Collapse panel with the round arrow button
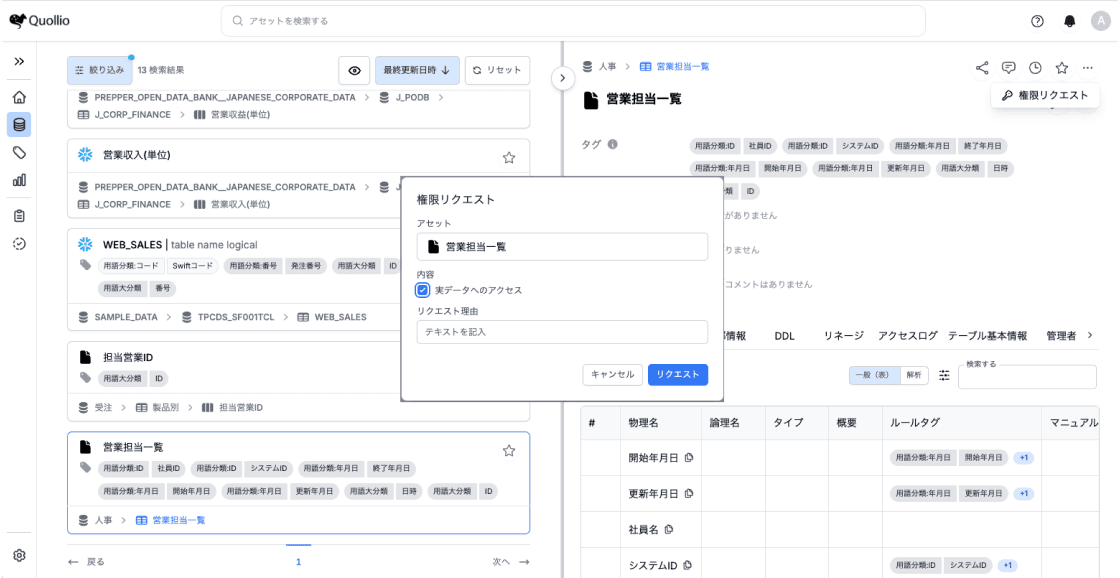This screenshot has height=578, width=1120. [563, 78]
